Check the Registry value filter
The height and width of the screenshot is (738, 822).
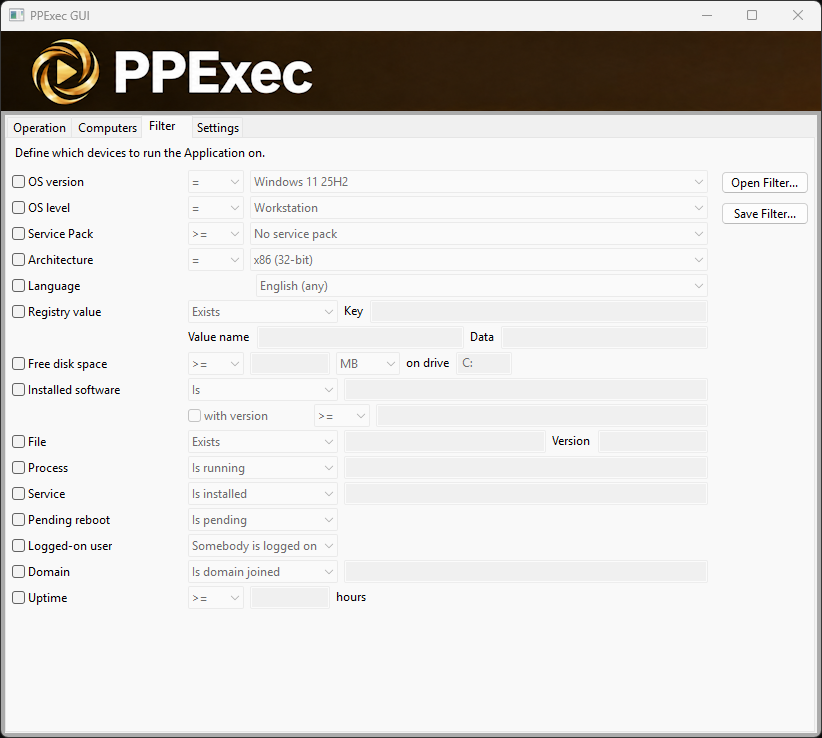pyautogui.click(x=18, y=311)
